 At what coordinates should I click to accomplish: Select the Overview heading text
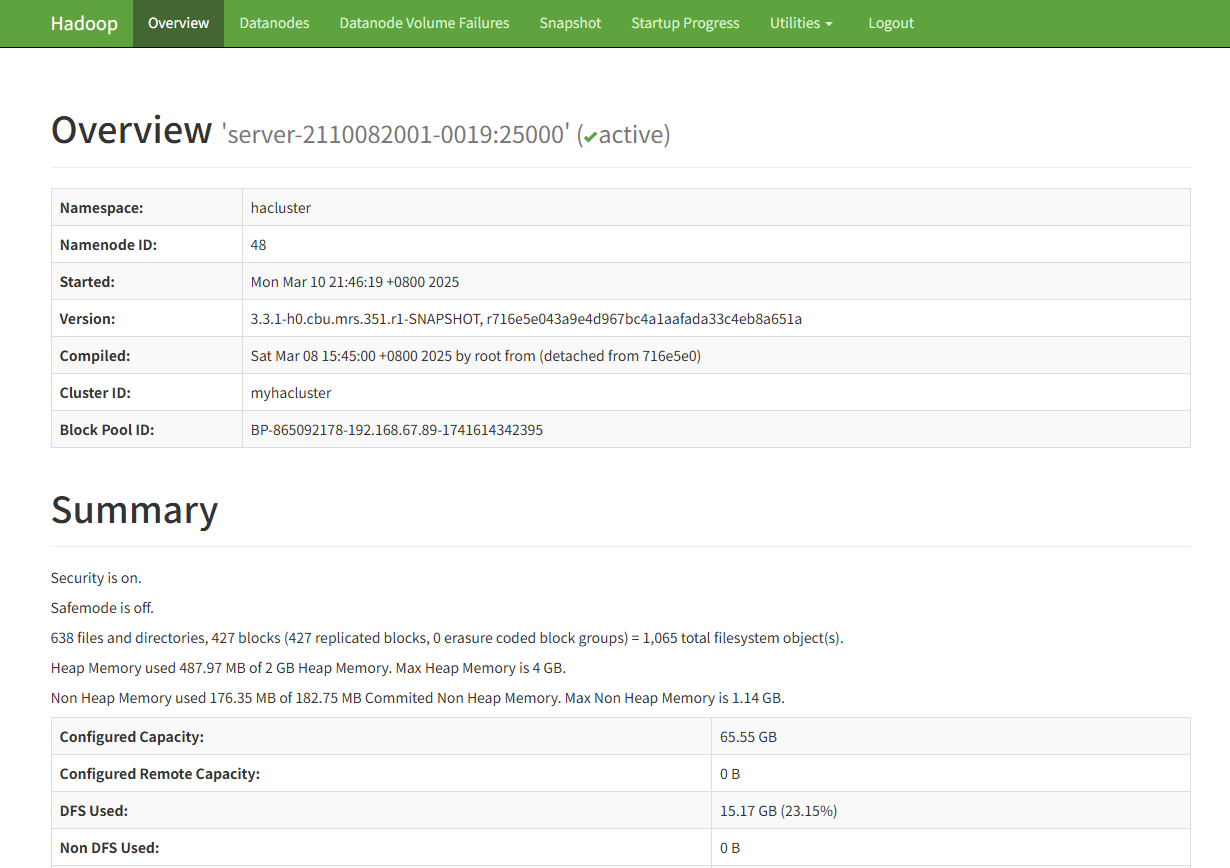coord(132,131)
